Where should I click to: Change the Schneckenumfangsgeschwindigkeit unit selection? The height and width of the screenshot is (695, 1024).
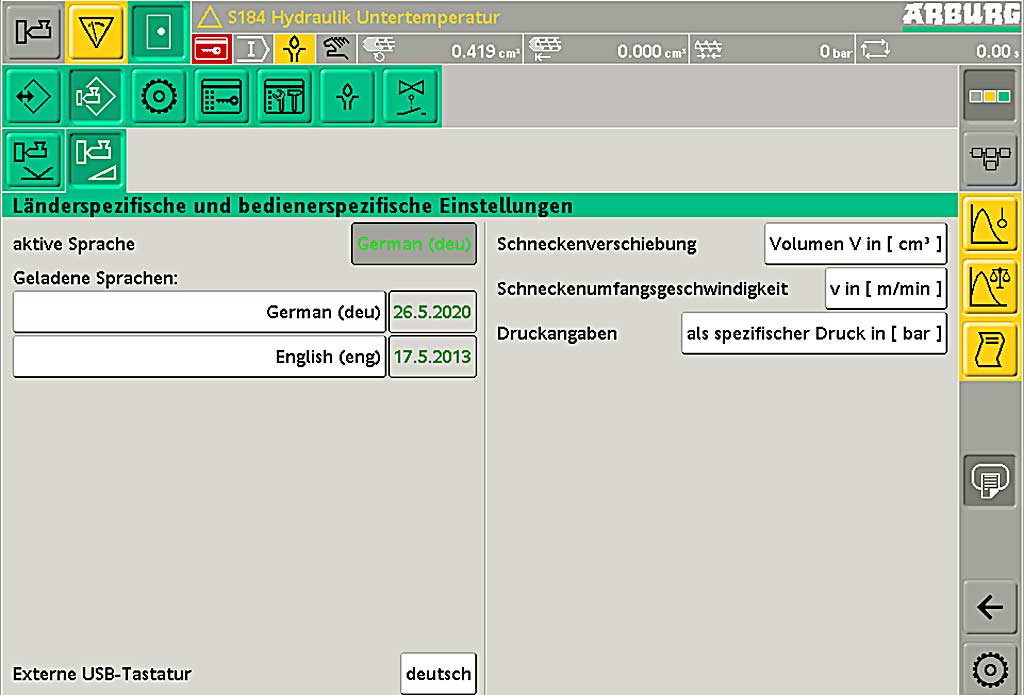point(885,289)
